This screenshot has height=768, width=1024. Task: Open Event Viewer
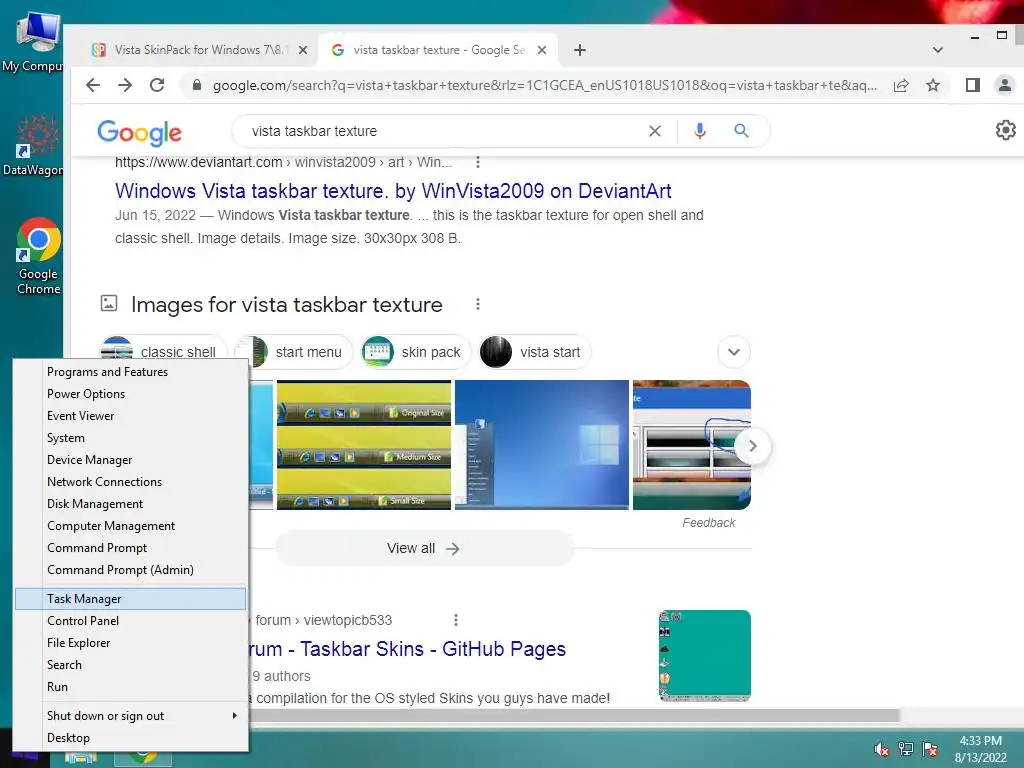[131, 416]
